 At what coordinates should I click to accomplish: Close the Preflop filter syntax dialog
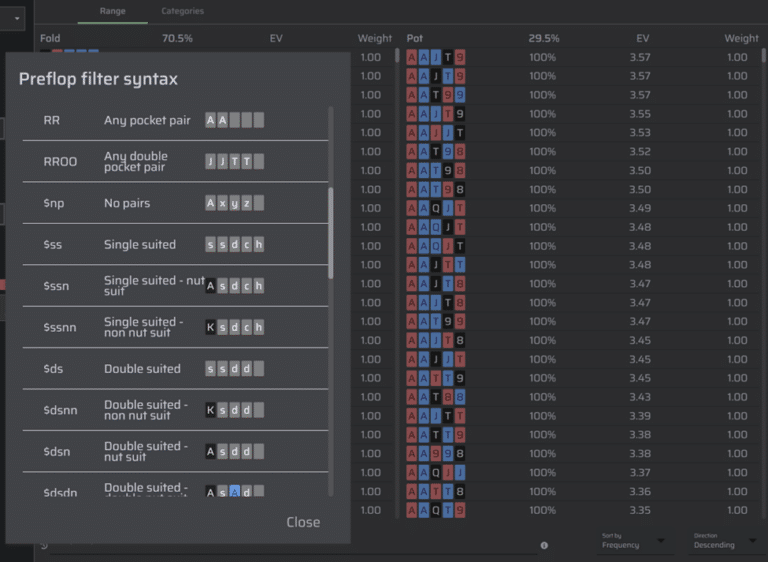(x=303, y=522)
